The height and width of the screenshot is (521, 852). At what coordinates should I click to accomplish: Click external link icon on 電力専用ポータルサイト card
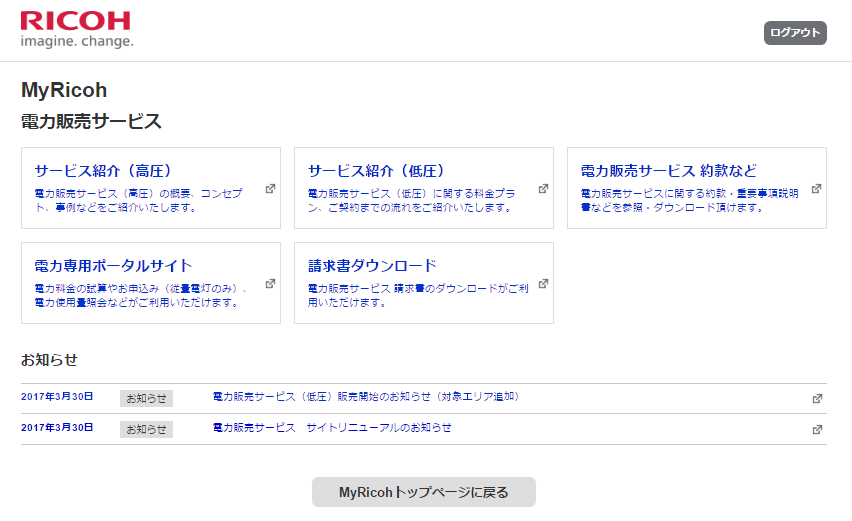click(270, 284)
